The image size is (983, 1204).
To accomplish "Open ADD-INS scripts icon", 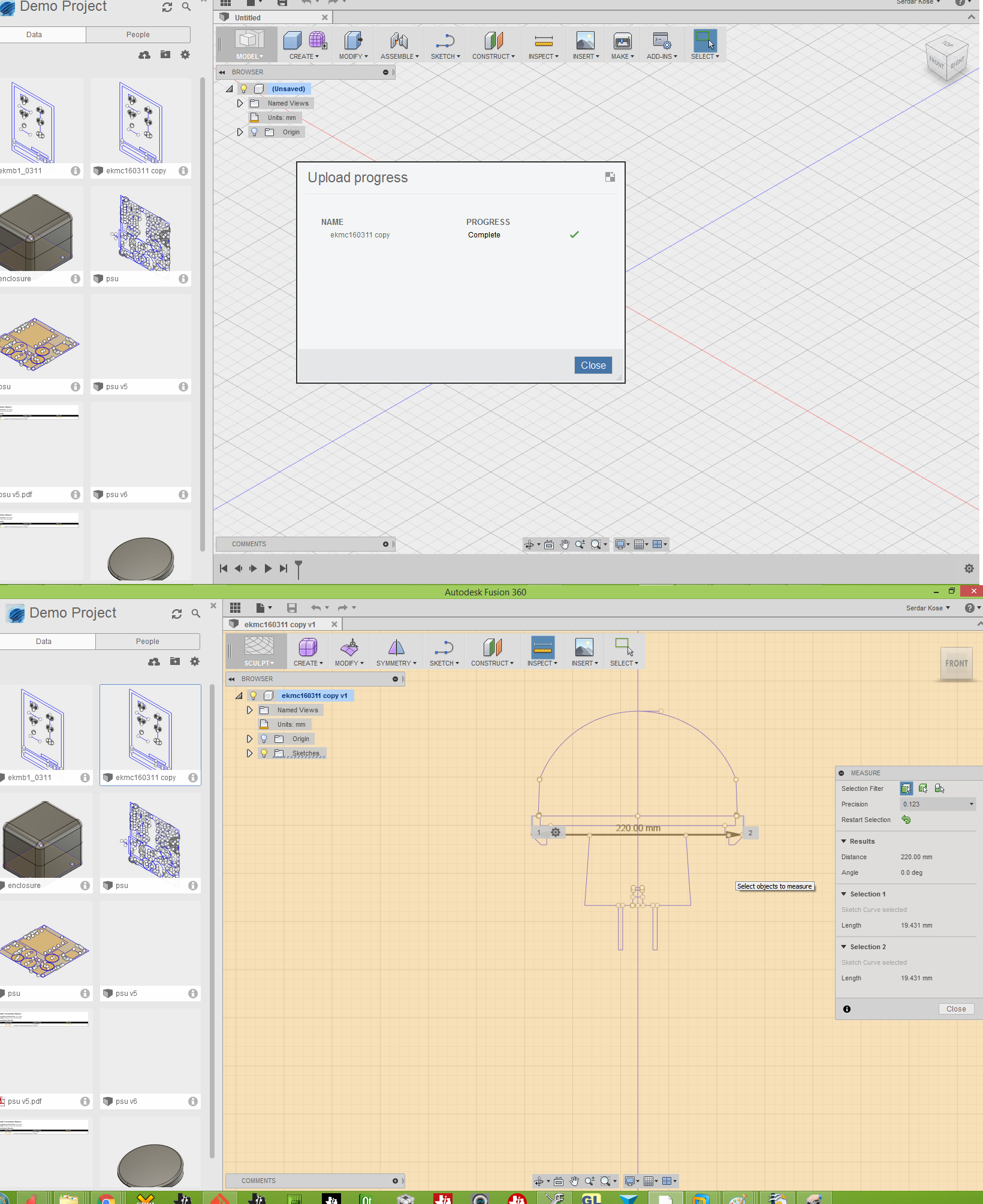I will 662,41.
